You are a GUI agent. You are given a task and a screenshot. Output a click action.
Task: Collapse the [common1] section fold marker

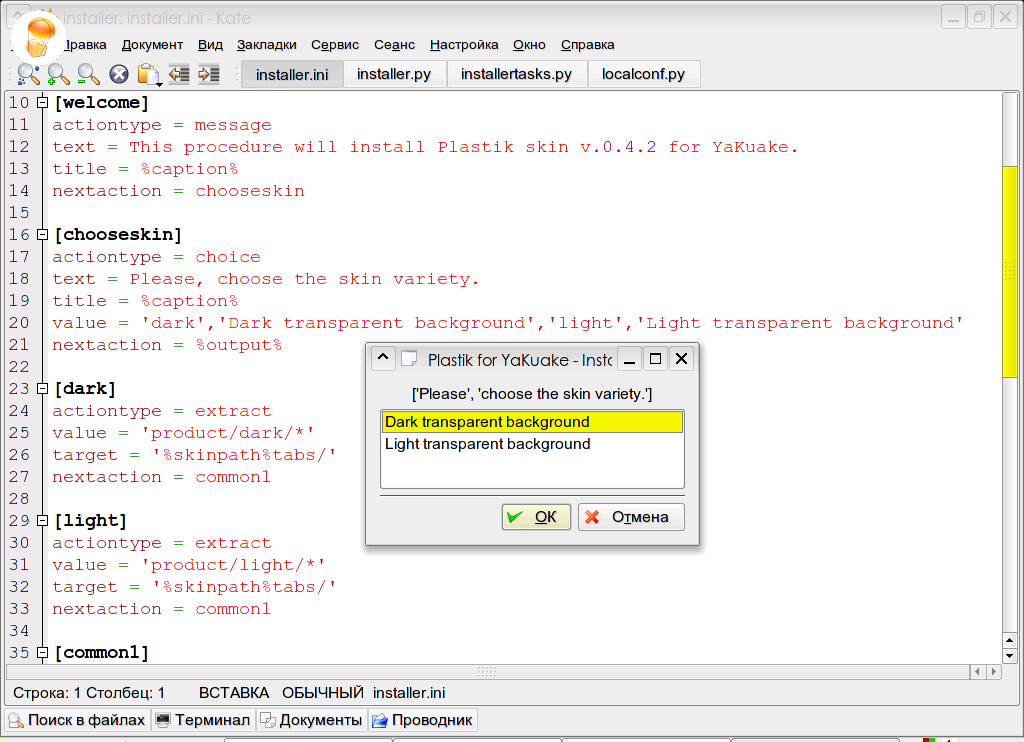(42, 653)
